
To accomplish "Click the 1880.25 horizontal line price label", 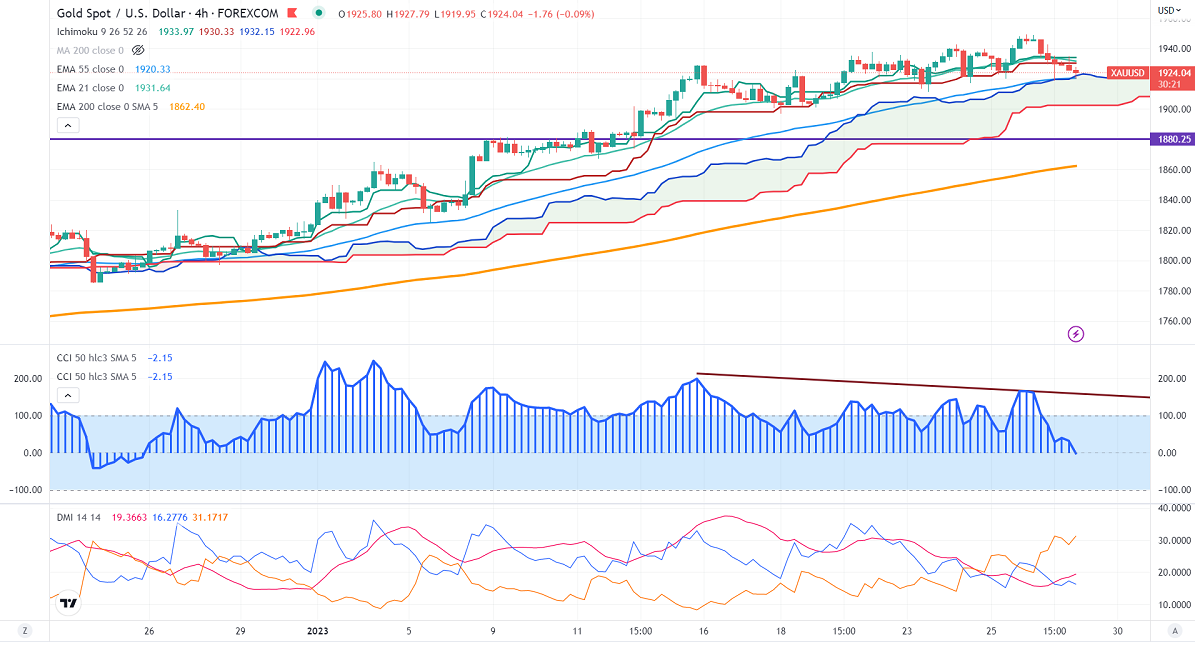I will pyautogui.click(x=1172, y=139).
